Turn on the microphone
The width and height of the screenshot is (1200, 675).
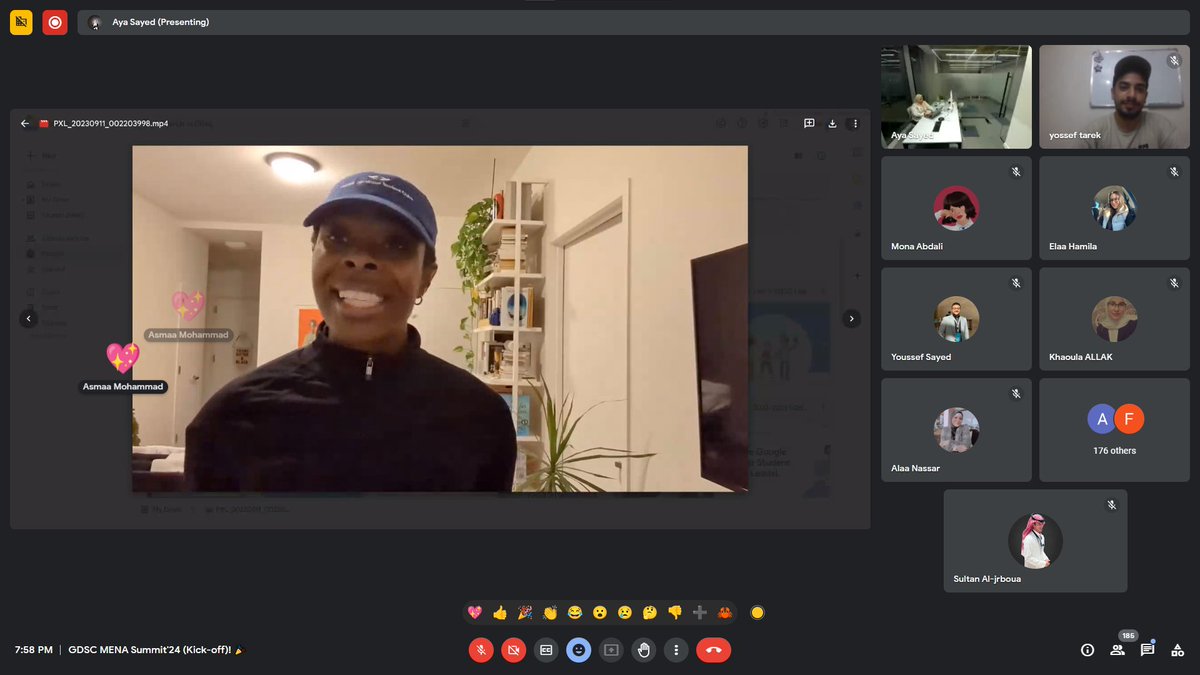tap(481, 650)
